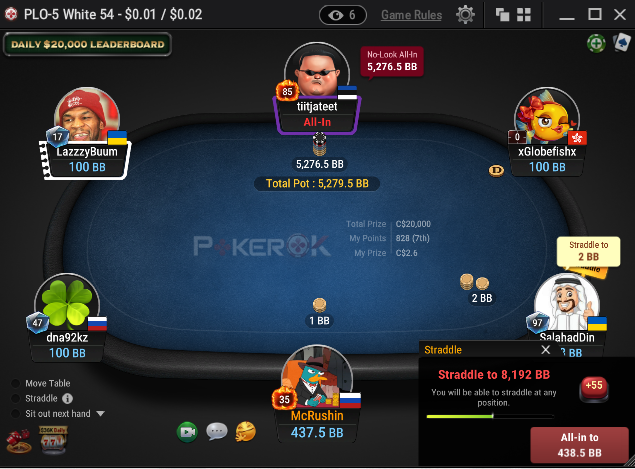This screenshot has height=469, width=635.
Task: Open the chat speech bubble
Action: (217, 431)
